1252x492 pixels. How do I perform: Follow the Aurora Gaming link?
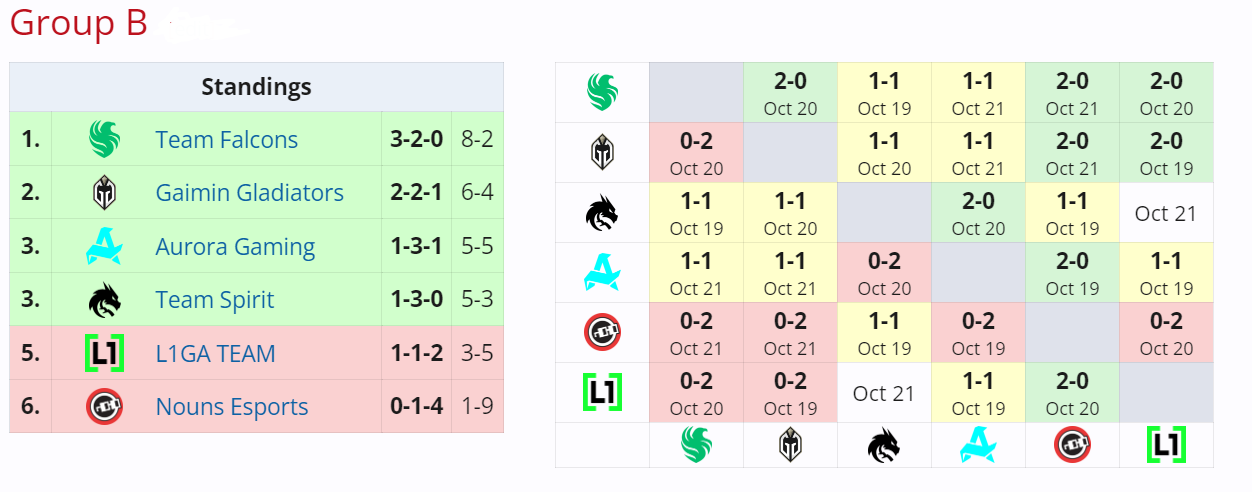[235, 247]
